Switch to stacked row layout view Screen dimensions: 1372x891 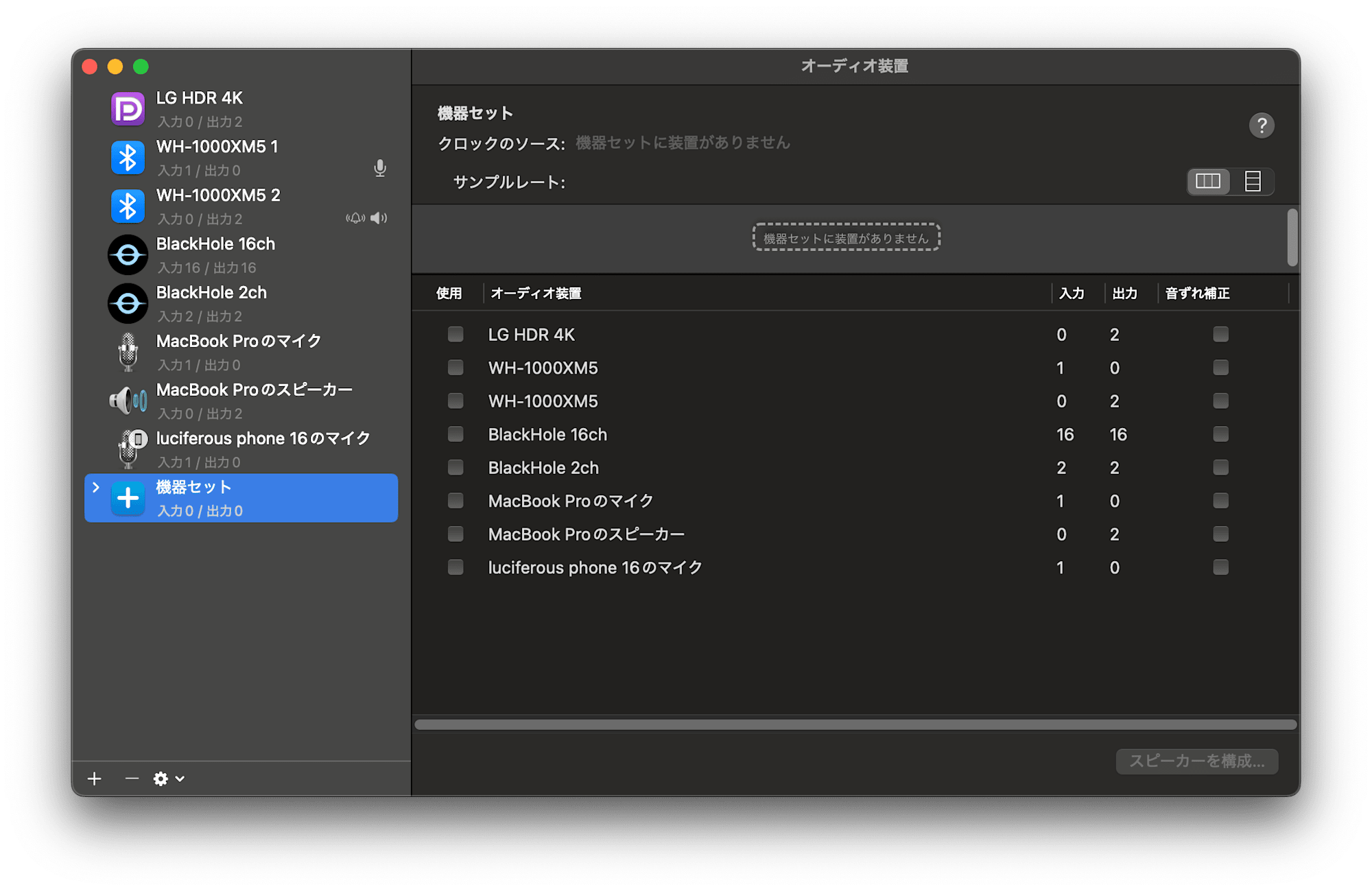coord(1253,182)
